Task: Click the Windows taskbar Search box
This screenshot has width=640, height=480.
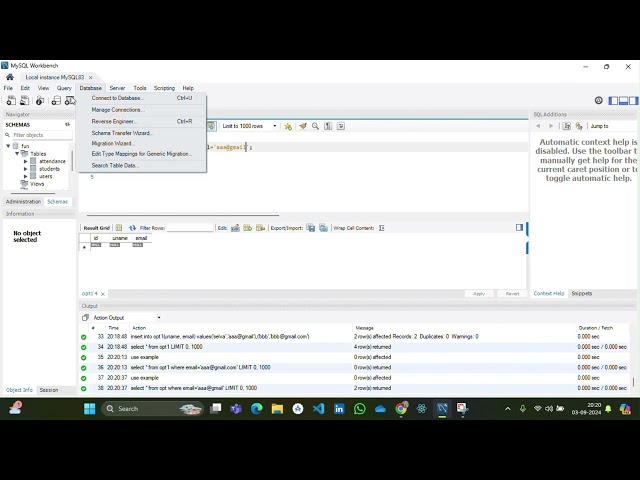Action: (x=152, y=408)
